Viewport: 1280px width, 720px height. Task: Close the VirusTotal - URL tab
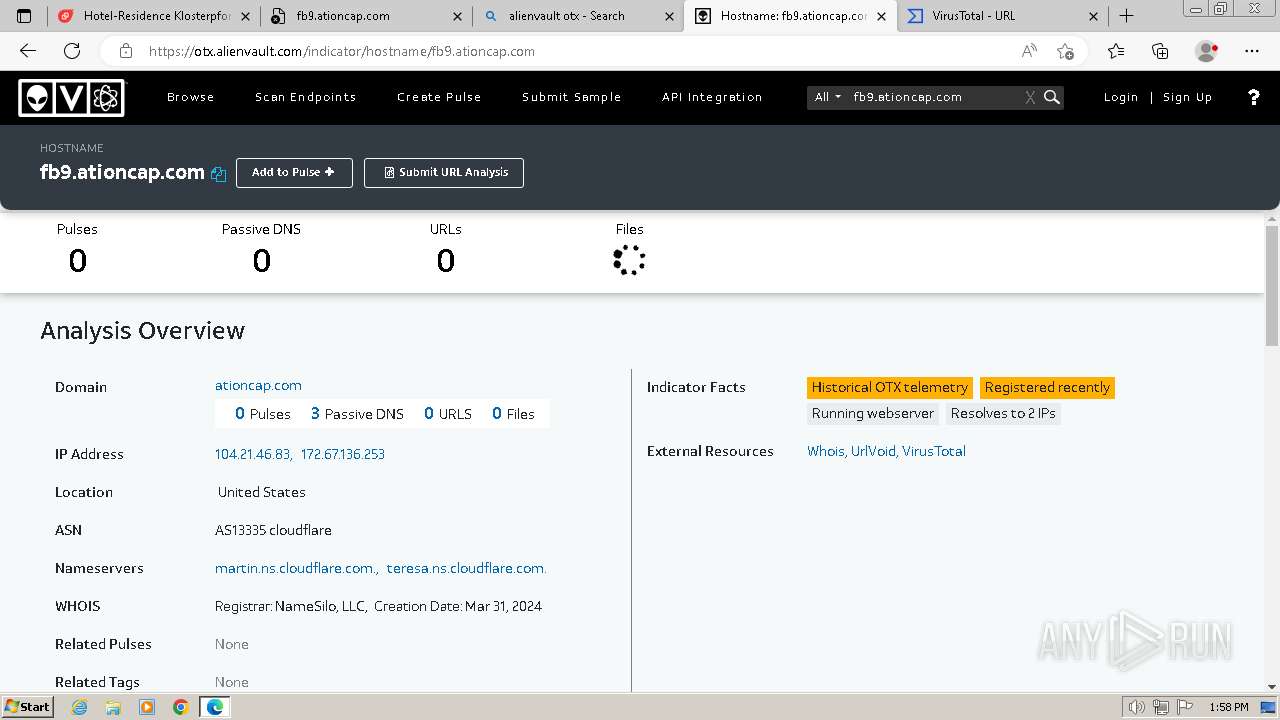(1093, 16)
